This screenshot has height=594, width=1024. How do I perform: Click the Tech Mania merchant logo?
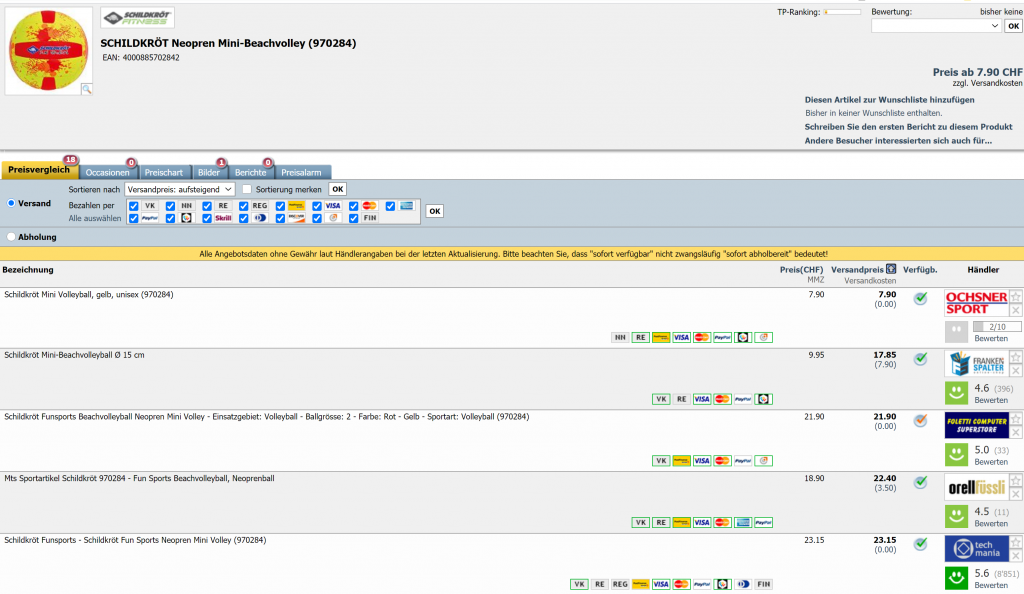976,549
